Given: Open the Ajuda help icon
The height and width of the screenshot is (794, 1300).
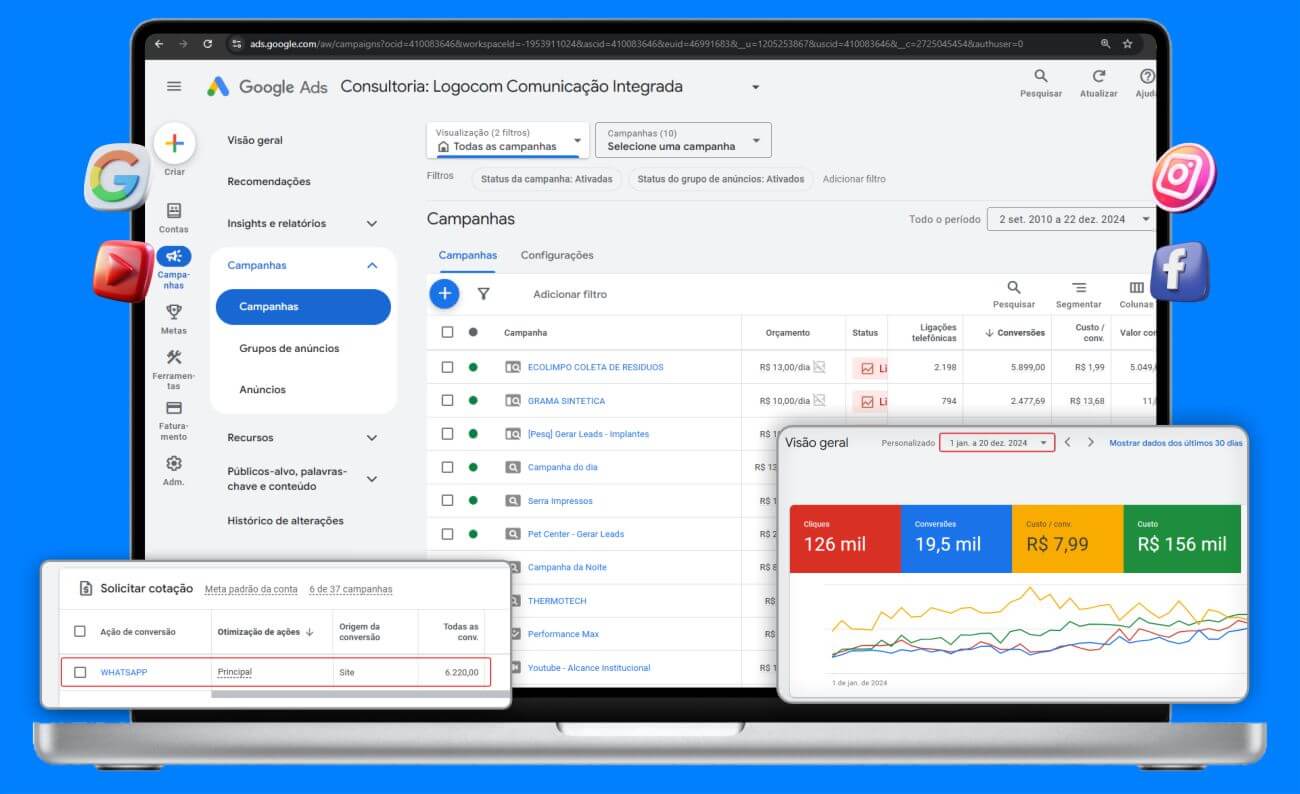Looking at the screenshot, I should tap(1147, 76).
